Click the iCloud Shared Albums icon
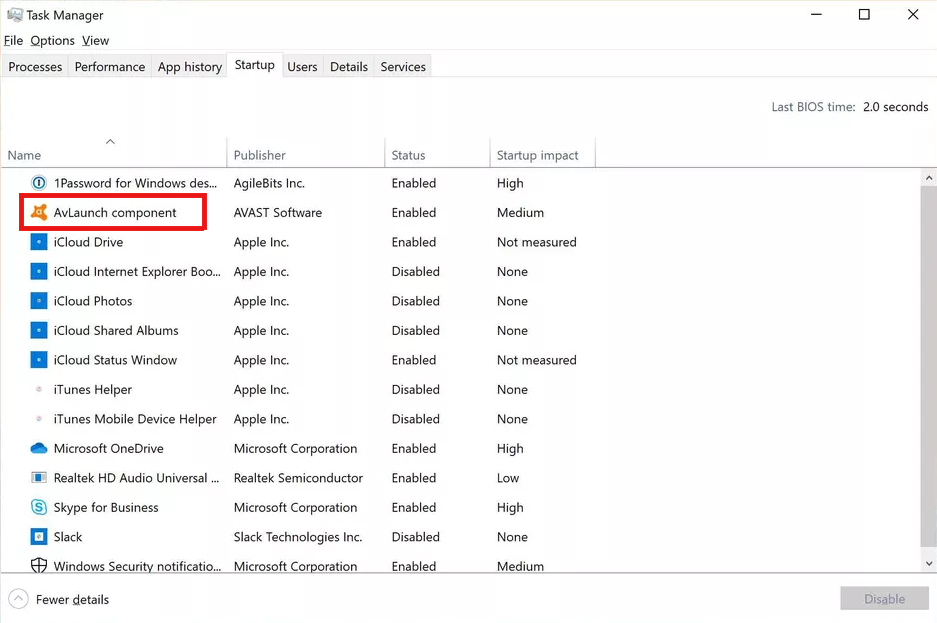The width and height of the screenshot is (937, 623). tap(39, 330)
